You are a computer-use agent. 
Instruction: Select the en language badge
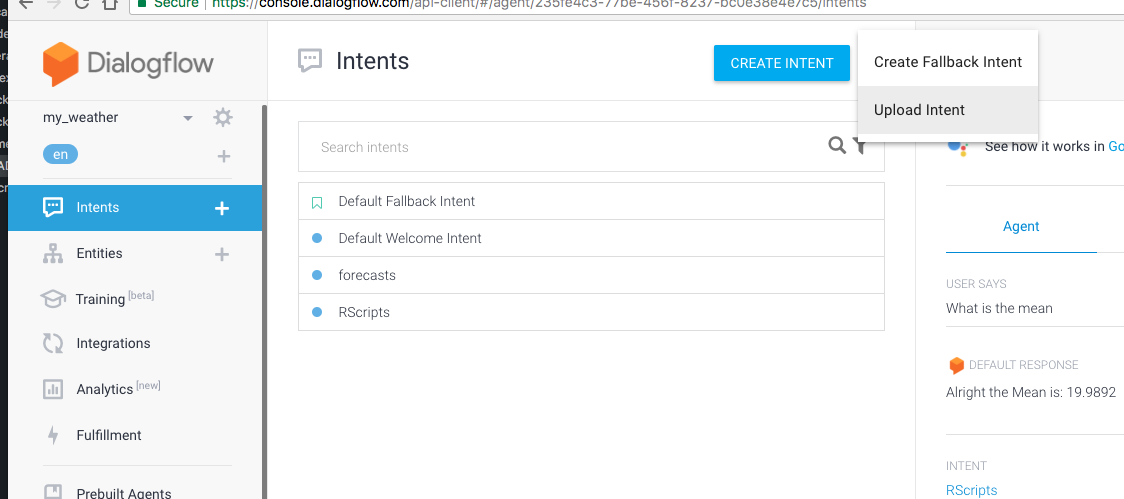[61, 154]
